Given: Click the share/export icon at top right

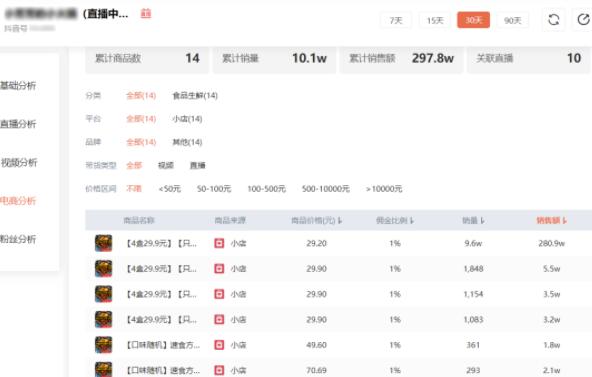Looking at the screenshot, I should pyautogui.click(x=583, y=20).
